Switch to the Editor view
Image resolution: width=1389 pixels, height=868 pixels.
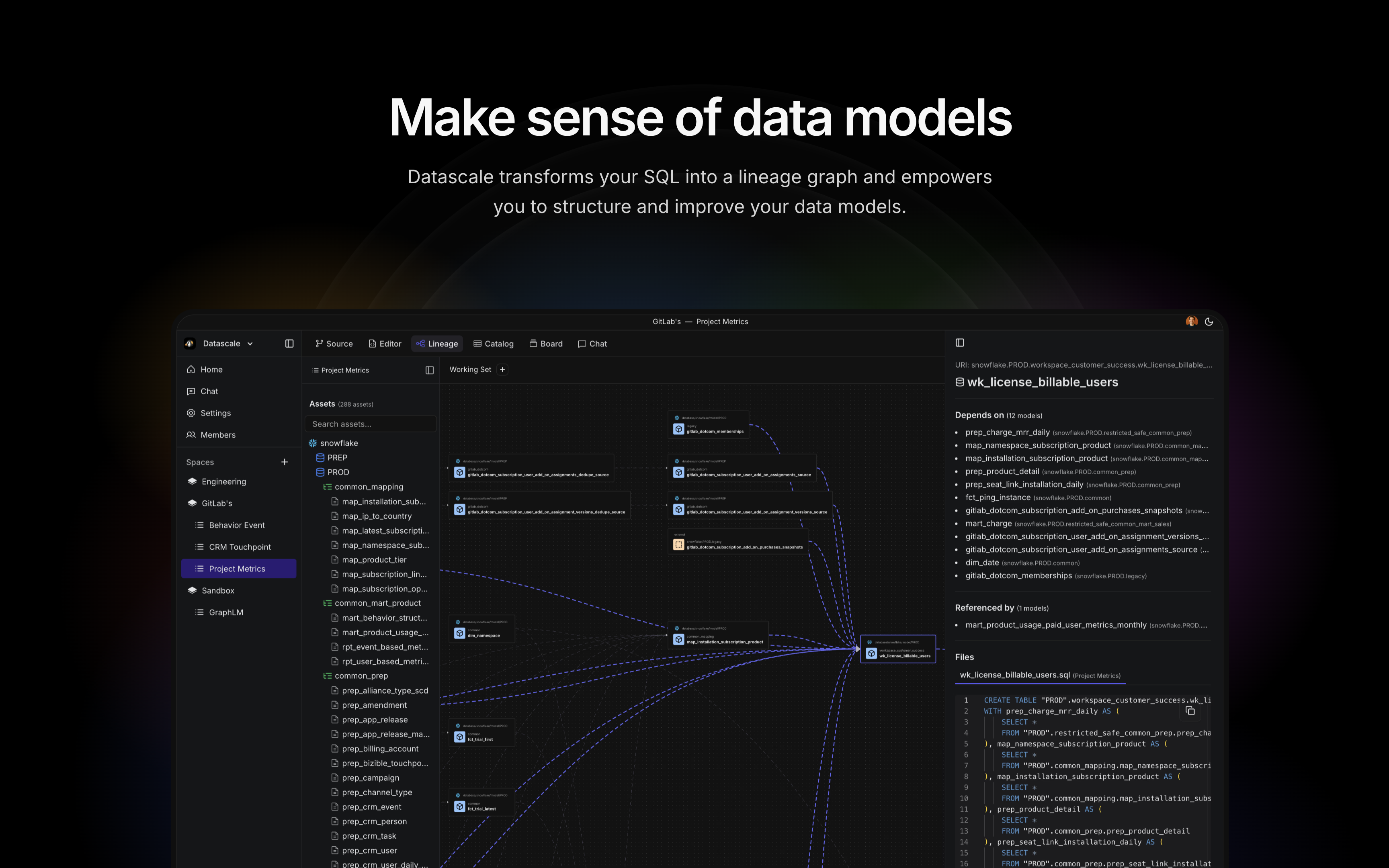[385, 343]
